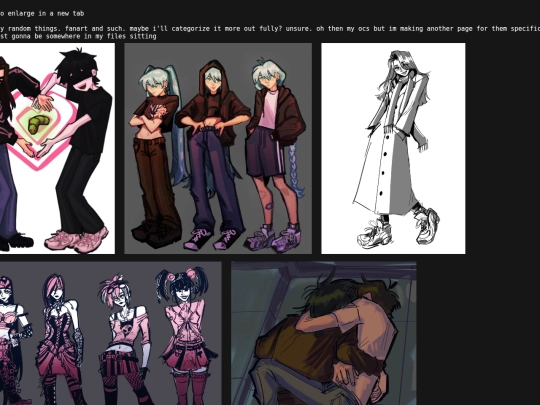This screenshot has width=540, height=405.
Task: Enlarge the three teal-haired characters artwork
Action: [x=218, y=148]
